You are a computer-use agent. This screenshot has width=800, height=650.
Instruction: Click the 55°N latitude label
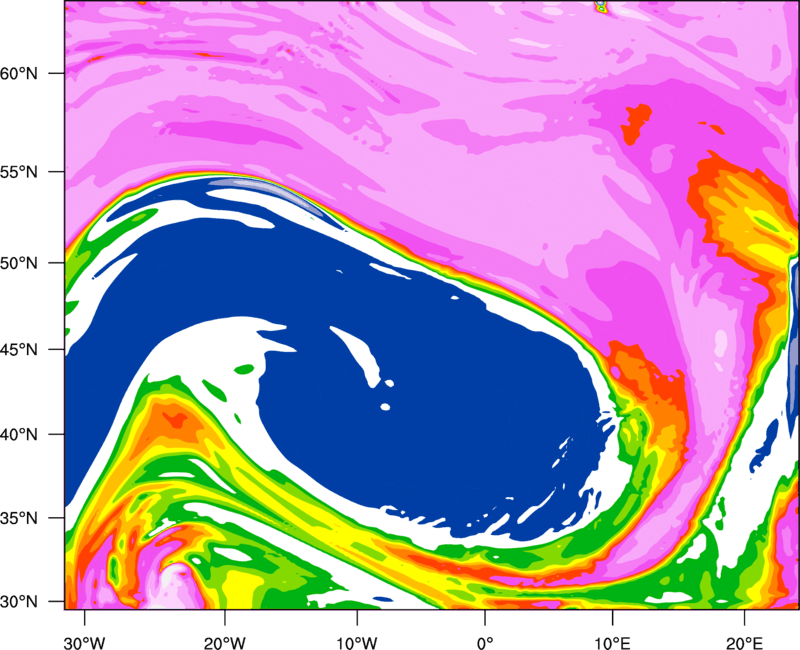pyautogui.click(x=19, y=172)
